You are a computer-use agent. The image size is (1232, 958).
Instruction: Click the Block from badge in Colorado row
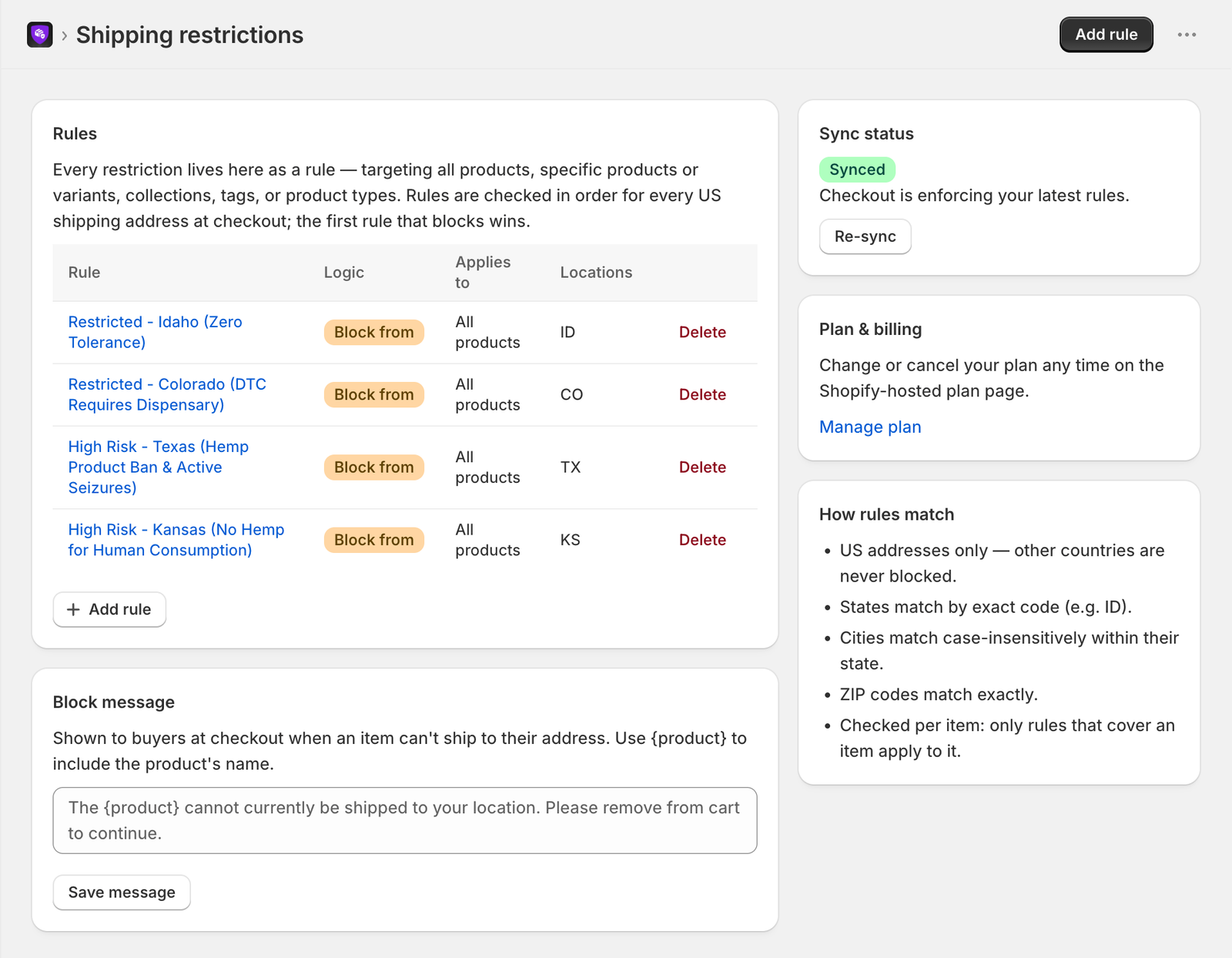coord(374,394)
